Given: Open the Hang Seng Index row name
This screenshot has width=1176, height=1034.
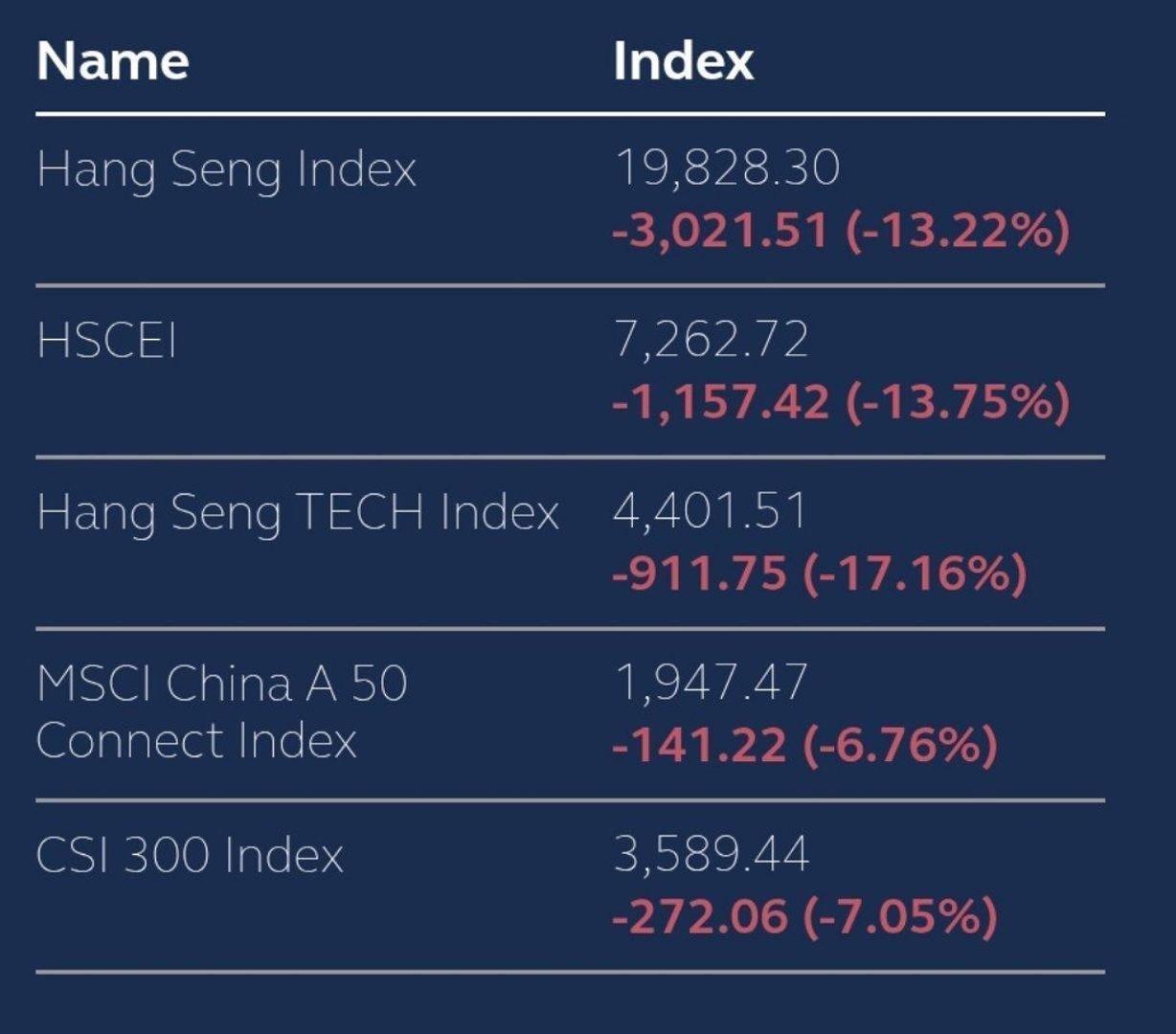Looking at the screenshot, I should [x=226, y=170].
